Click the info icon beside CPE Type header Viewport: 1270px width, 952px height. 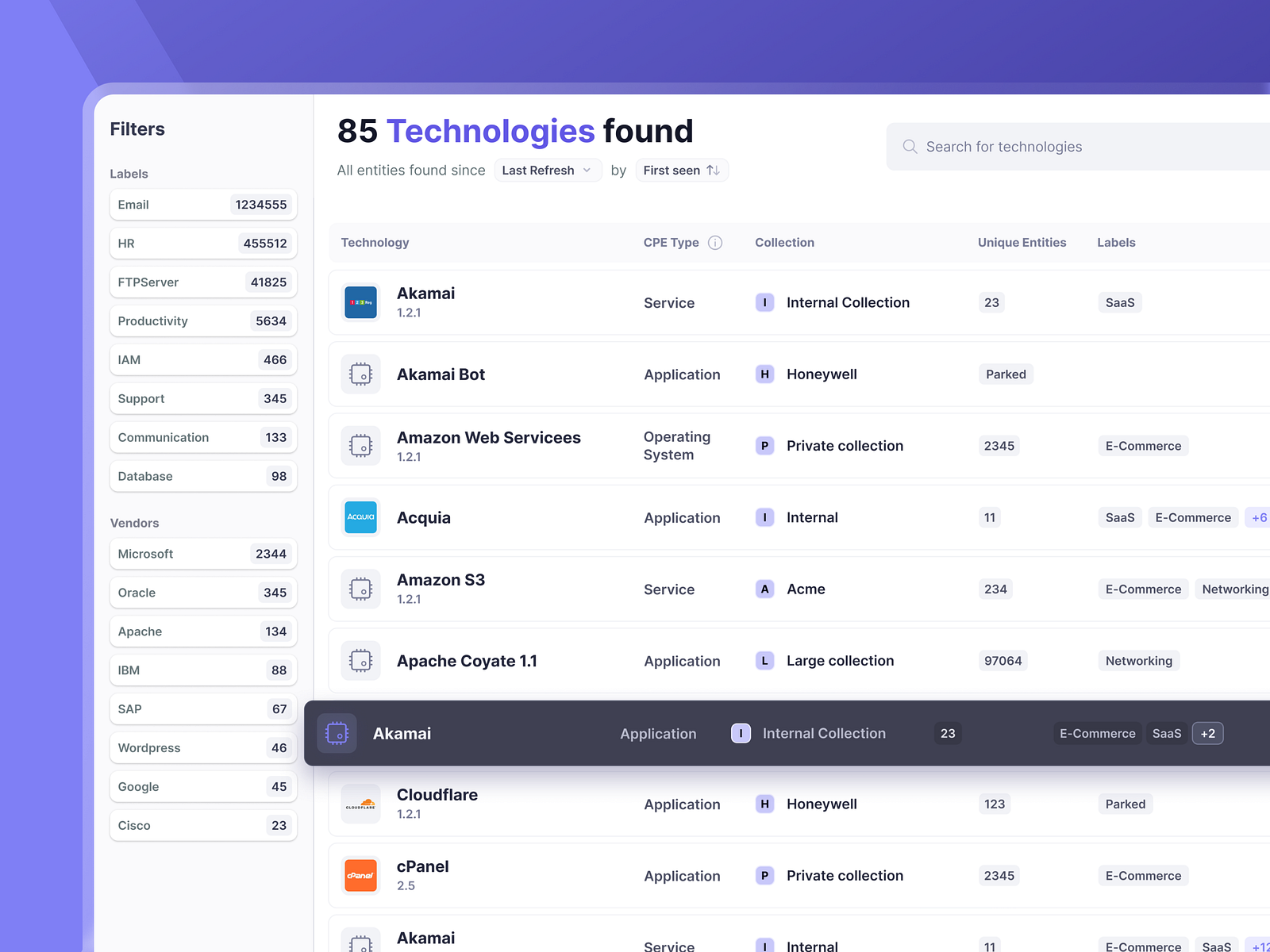coord(715,242)
